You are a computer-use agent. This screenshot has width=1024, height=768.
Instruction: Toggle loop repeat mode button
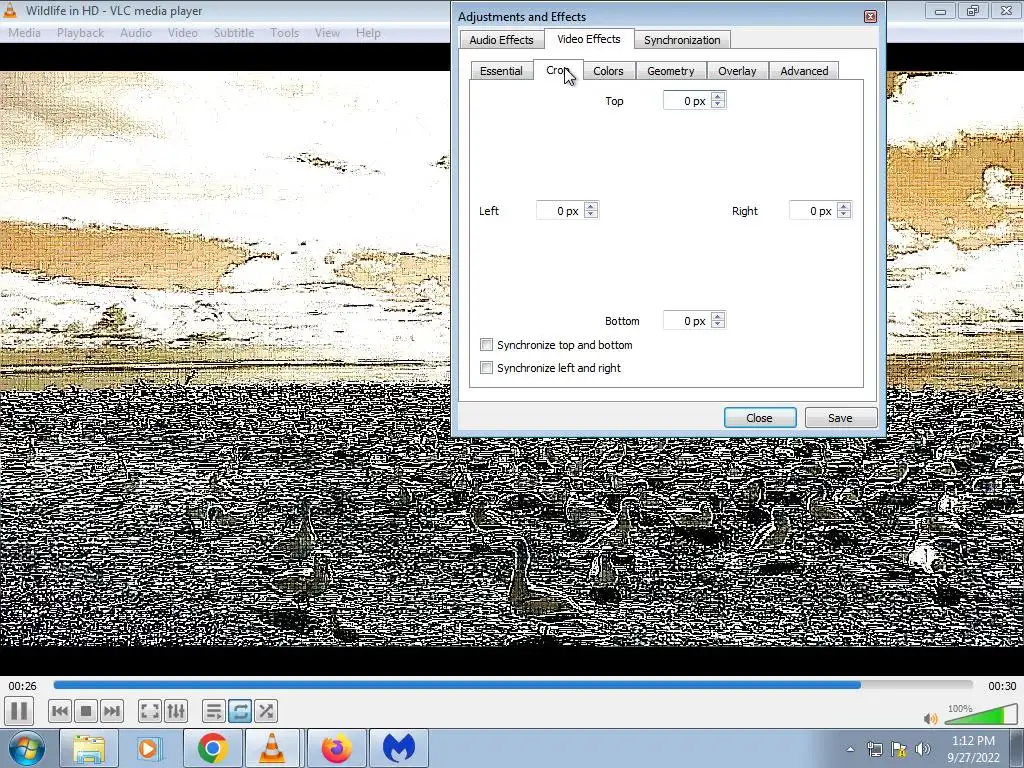240,711
